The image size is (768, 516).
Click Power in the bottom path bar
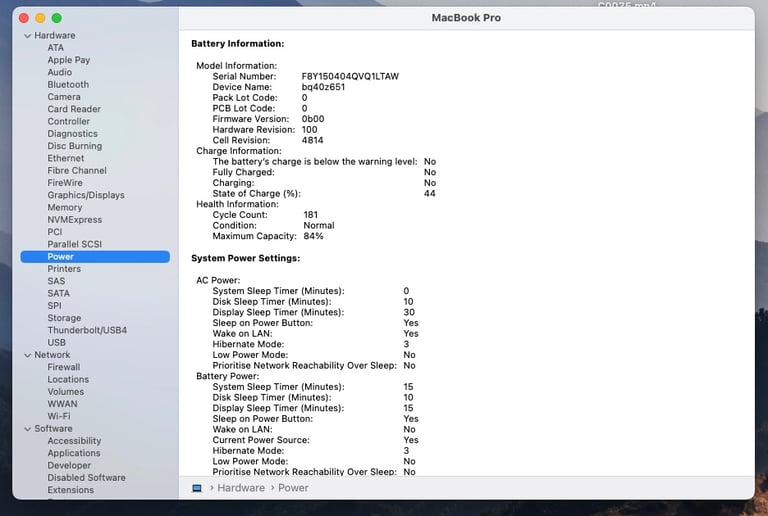pyautogui.click(x=293, y=488)
